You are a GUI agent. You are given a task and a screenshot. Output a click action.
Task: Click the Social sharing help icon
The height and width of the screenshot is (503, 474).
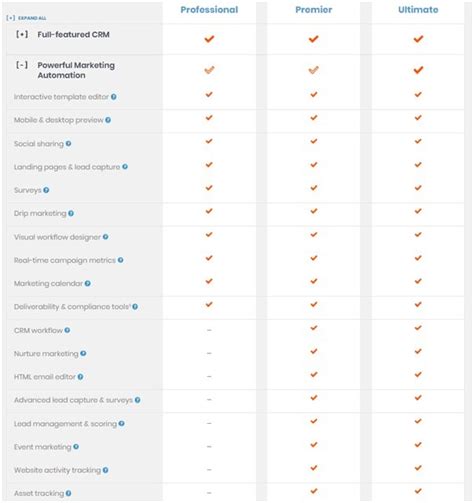point(68,144)
